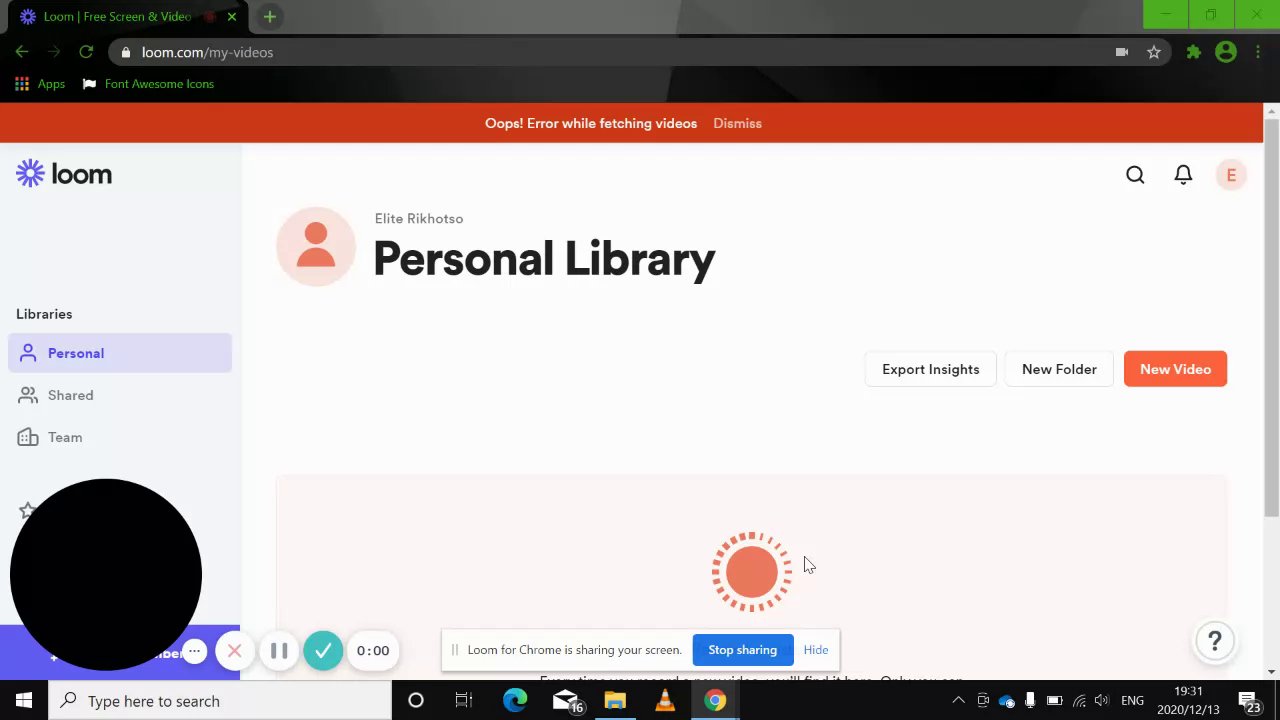Click the black camera bubble
1280x720 pixels.
[x=106, y=575]
